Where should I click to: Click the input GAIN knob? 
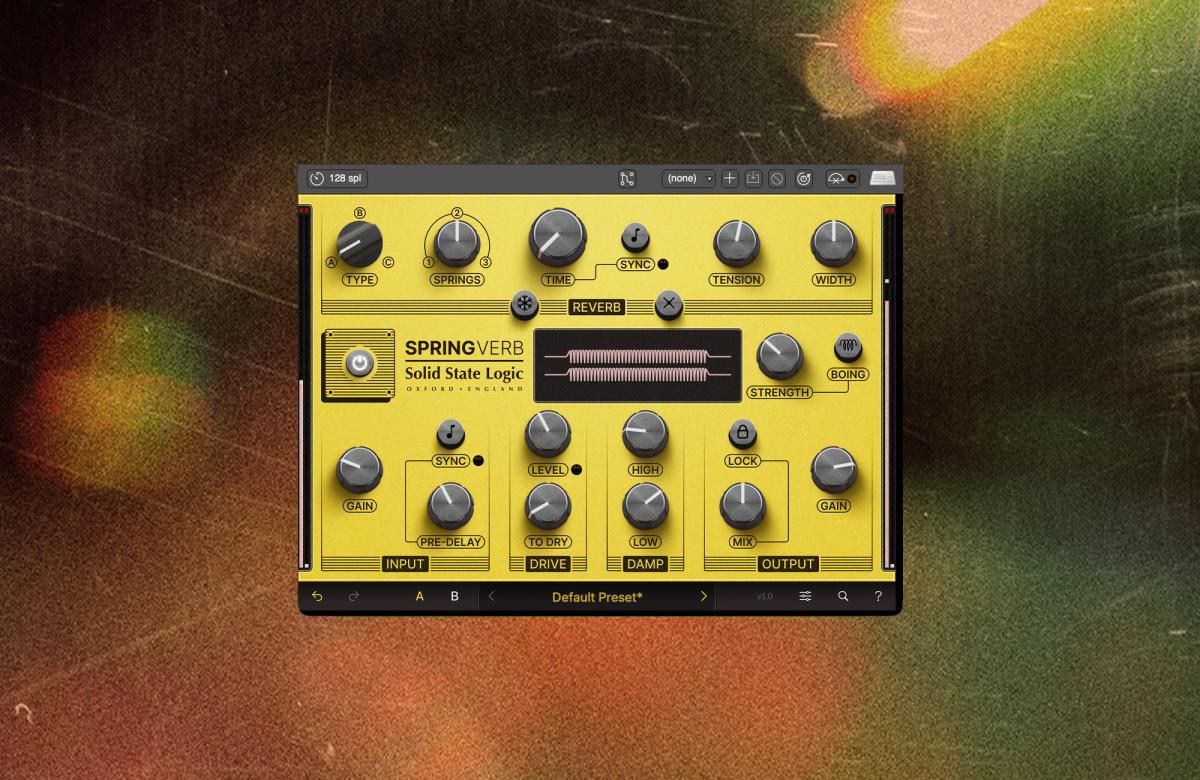(x=359, y=469)
